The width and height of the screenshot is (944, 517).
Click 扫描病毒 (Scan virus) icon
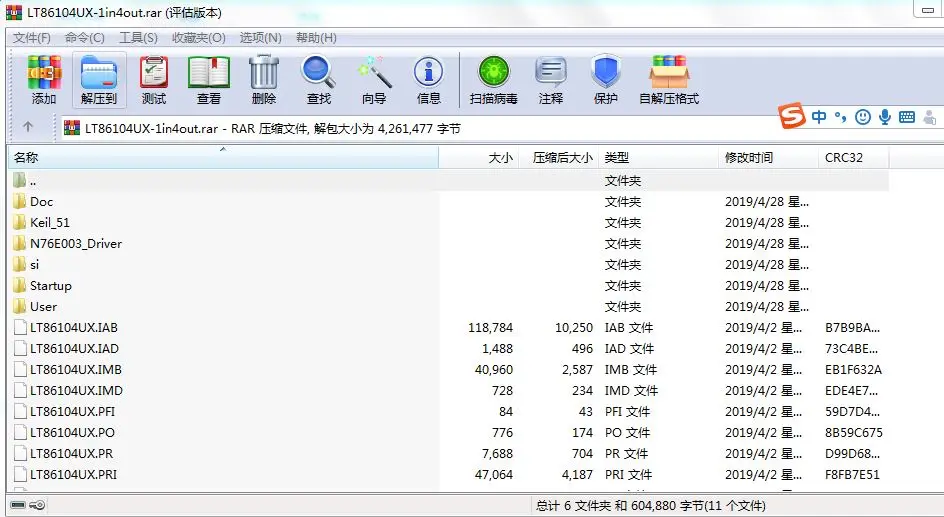(x=494, y=80)
